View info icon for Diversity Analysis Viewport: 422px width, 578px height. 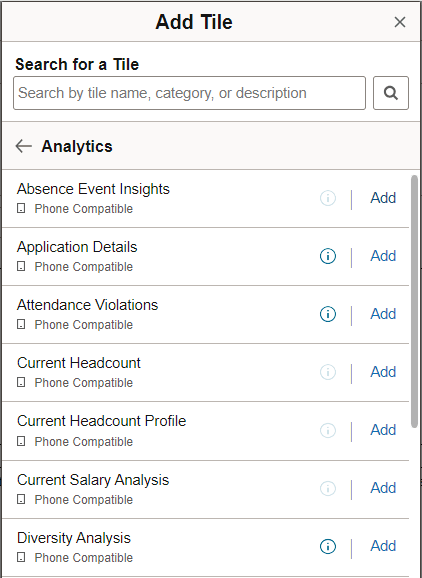coord(328,546)
